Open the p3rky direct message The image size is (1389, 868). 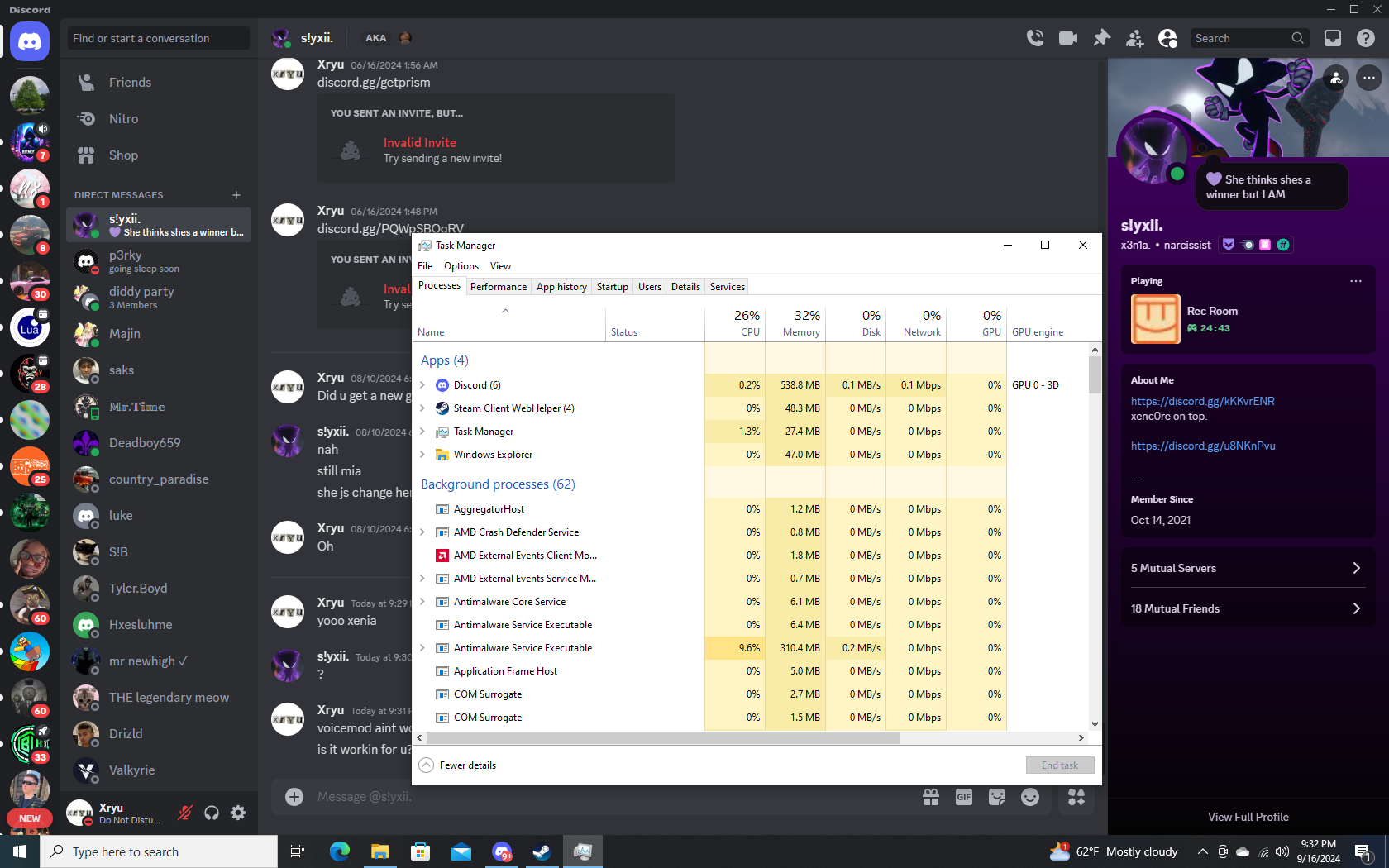point(159,261)
